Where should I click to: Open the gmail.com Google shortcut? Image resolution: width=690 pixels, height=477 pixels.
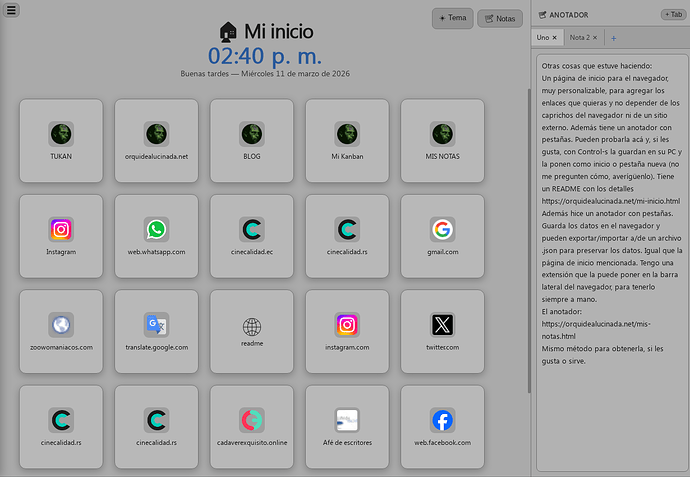coord(442,235)
